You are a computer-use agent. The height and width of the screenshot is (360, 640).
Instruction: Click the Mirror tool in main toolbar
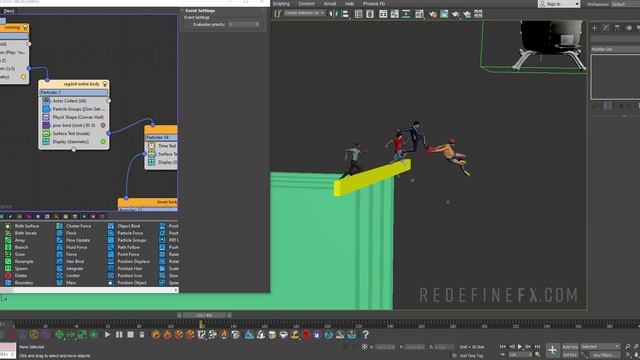pyautogui.click(x=334, y=14)
